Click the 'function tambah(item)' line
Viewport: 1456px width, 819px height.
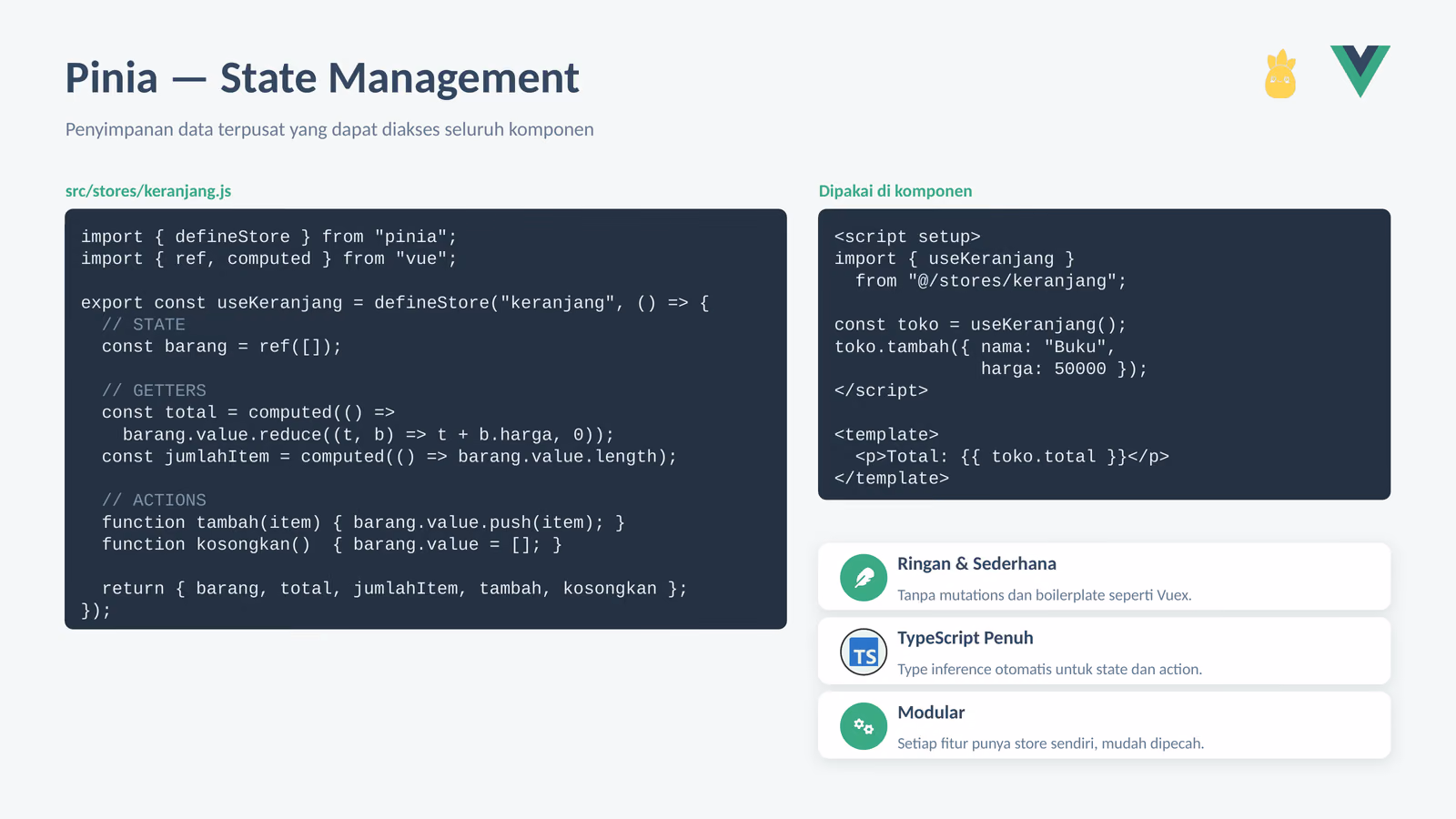tap(363, 522)
